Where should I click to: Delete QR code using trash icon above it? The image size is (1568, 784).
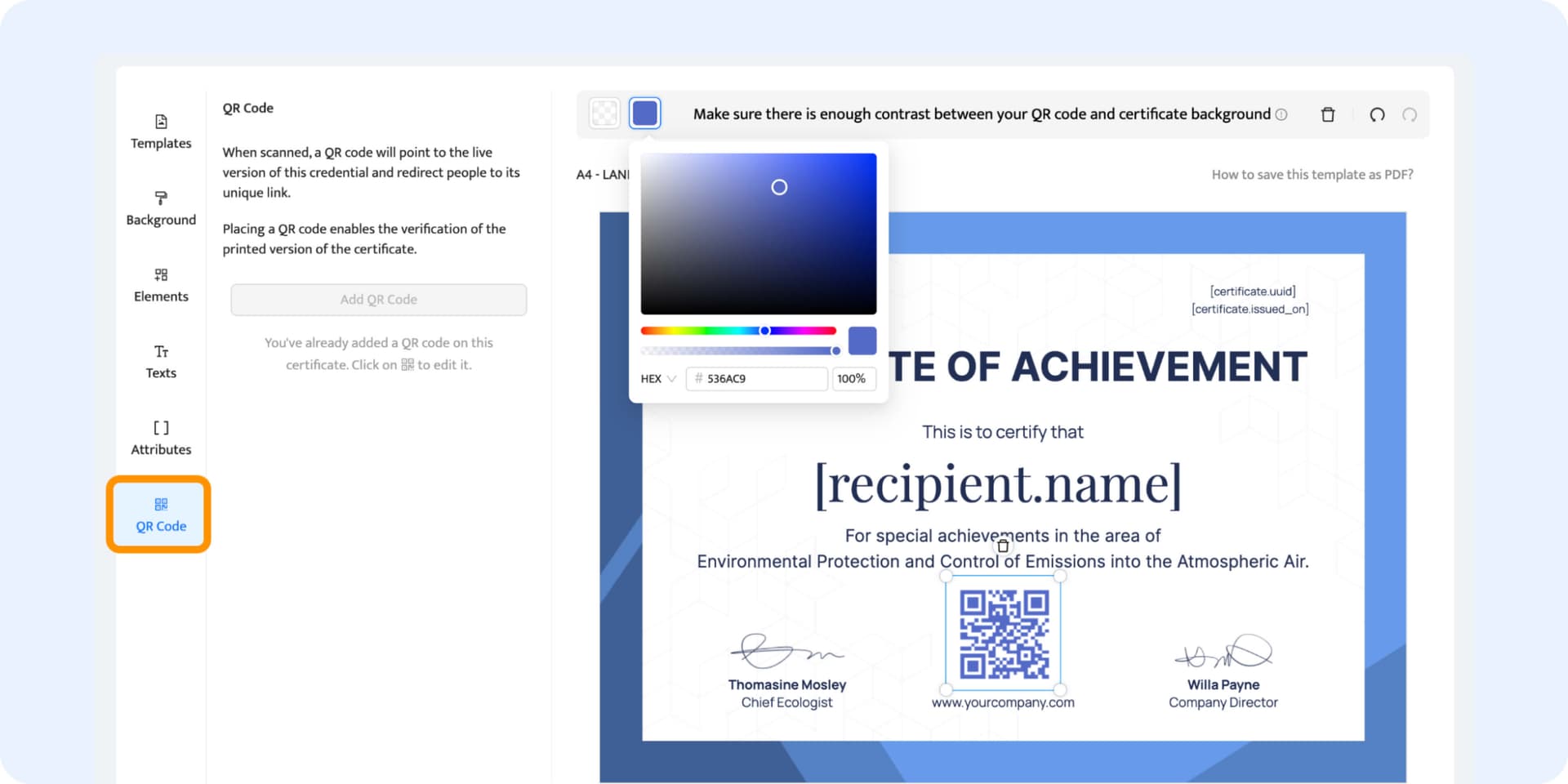click(x=1003, y=546)
